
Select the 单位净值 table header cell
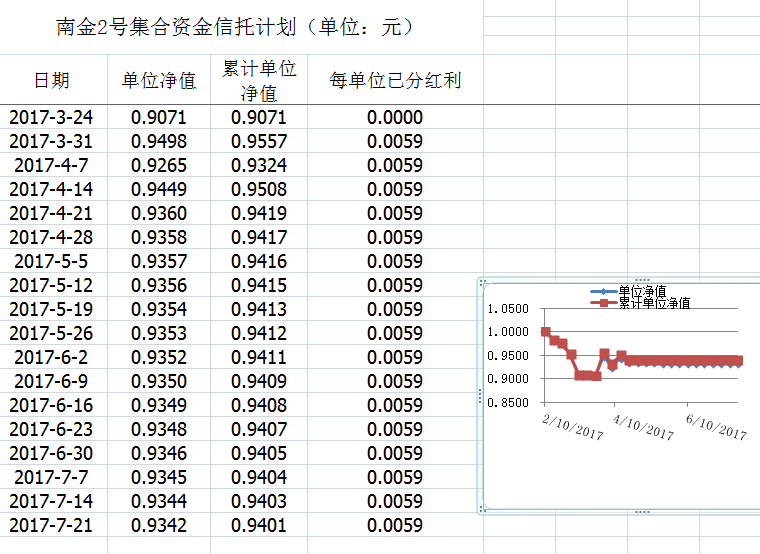[x=159, y=80]
